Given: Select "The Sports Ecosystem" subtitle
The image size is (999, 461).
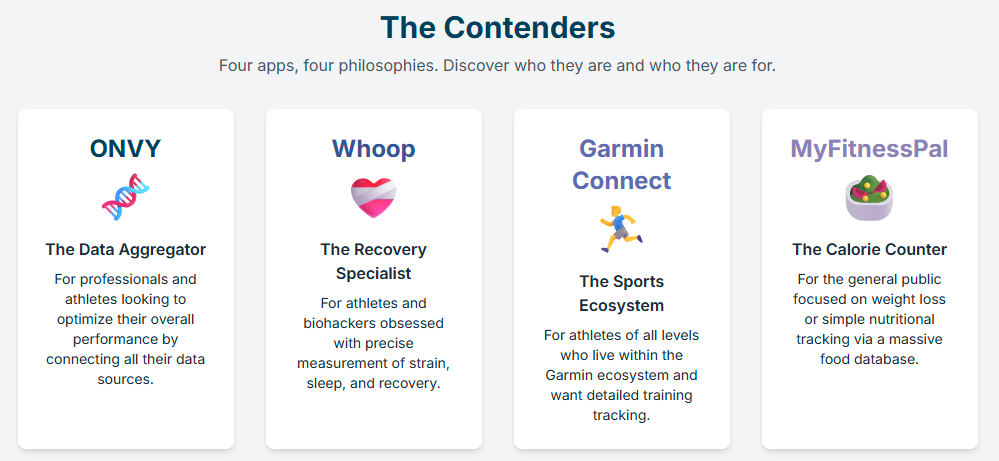Looking at the screenshot, I should [621, 294].
